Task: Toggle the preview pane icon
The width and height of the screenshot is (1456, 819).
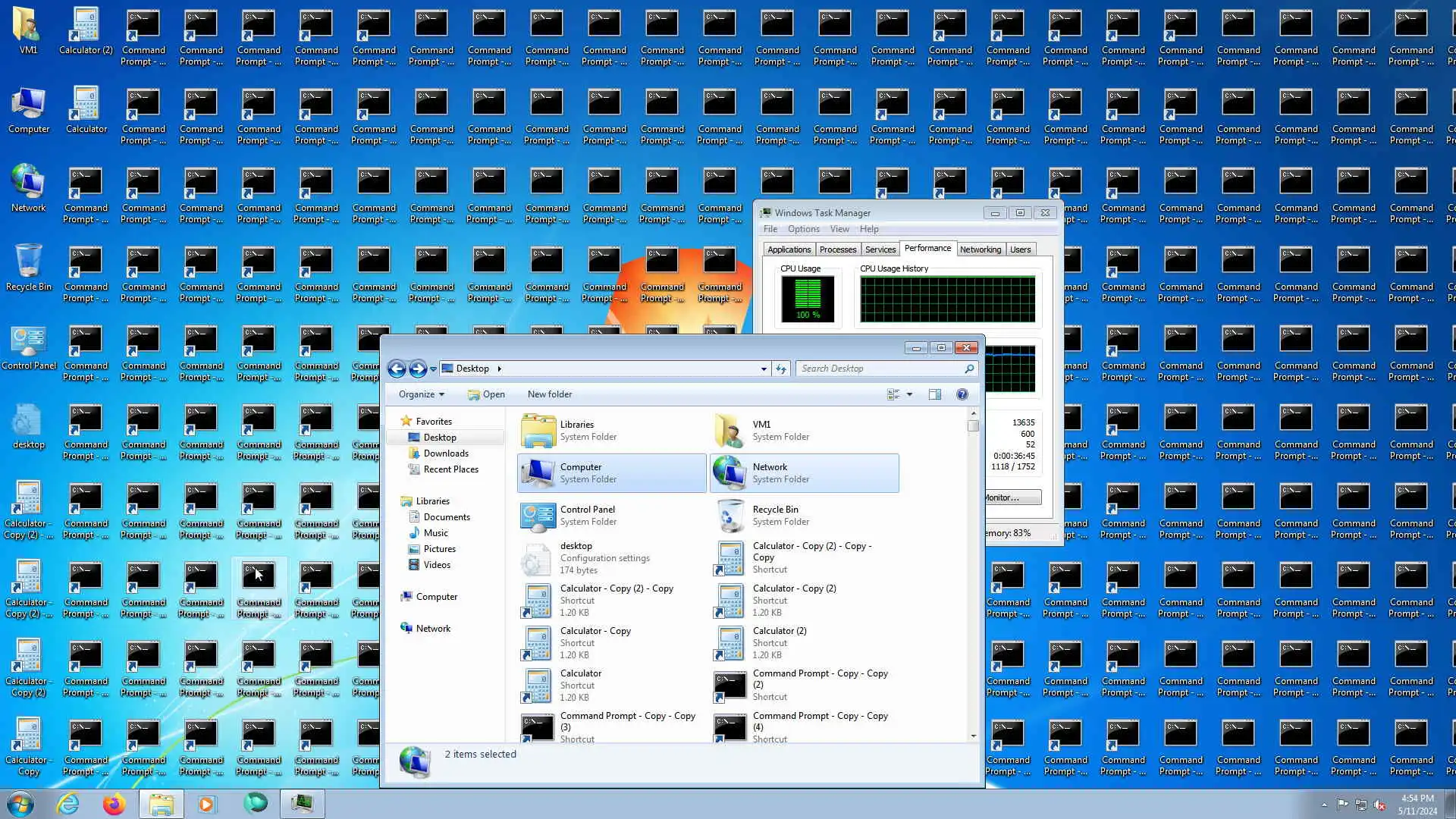Action: 935,394
